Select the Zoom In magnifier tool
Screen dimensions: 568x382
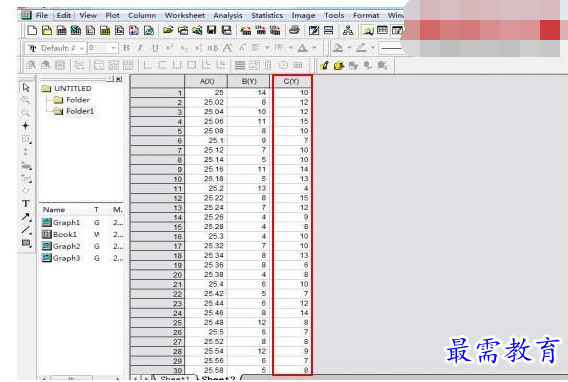pyautogui.click(x=26, y=100)
